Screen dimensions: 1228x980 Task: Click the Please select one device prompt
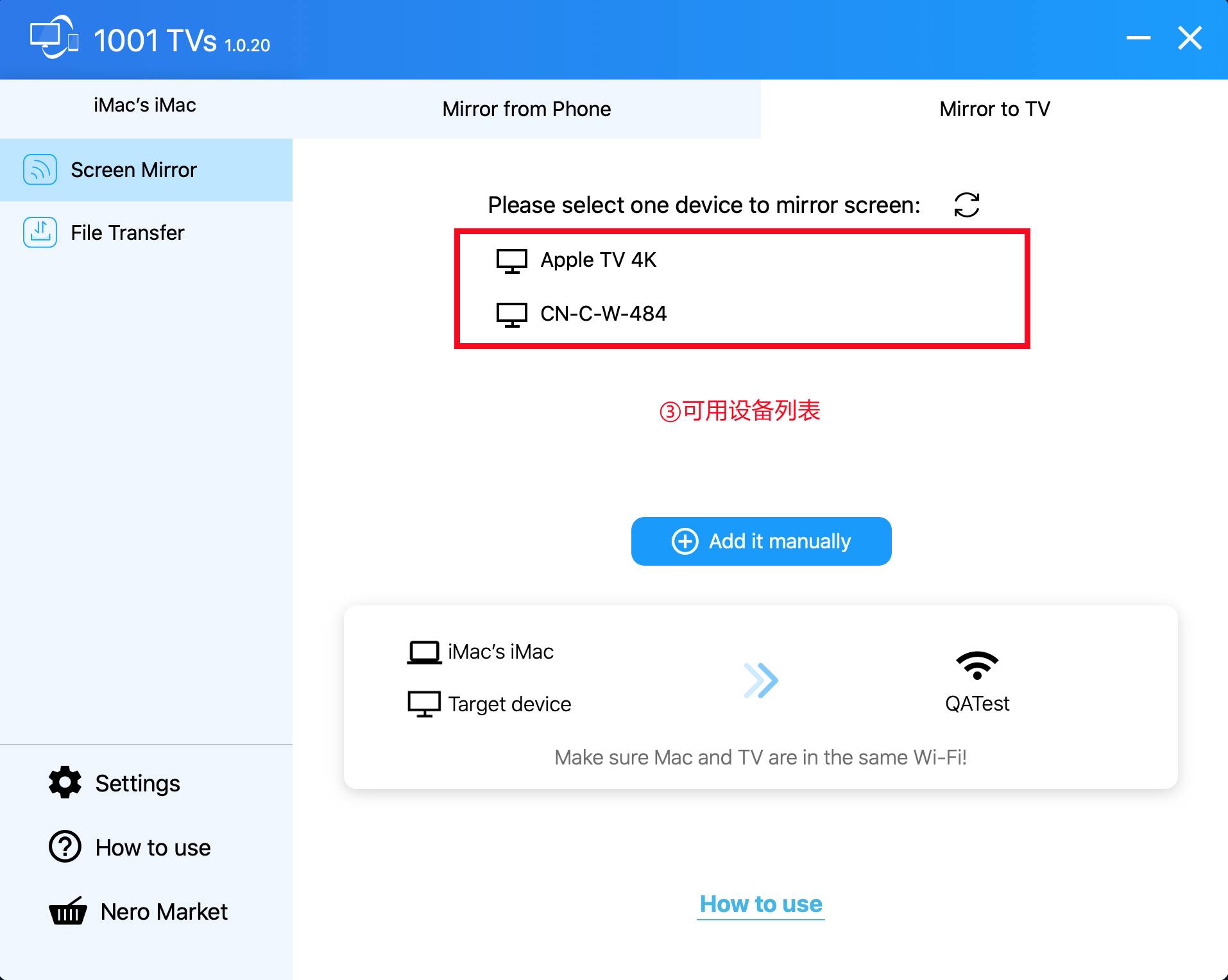(704, 205)
